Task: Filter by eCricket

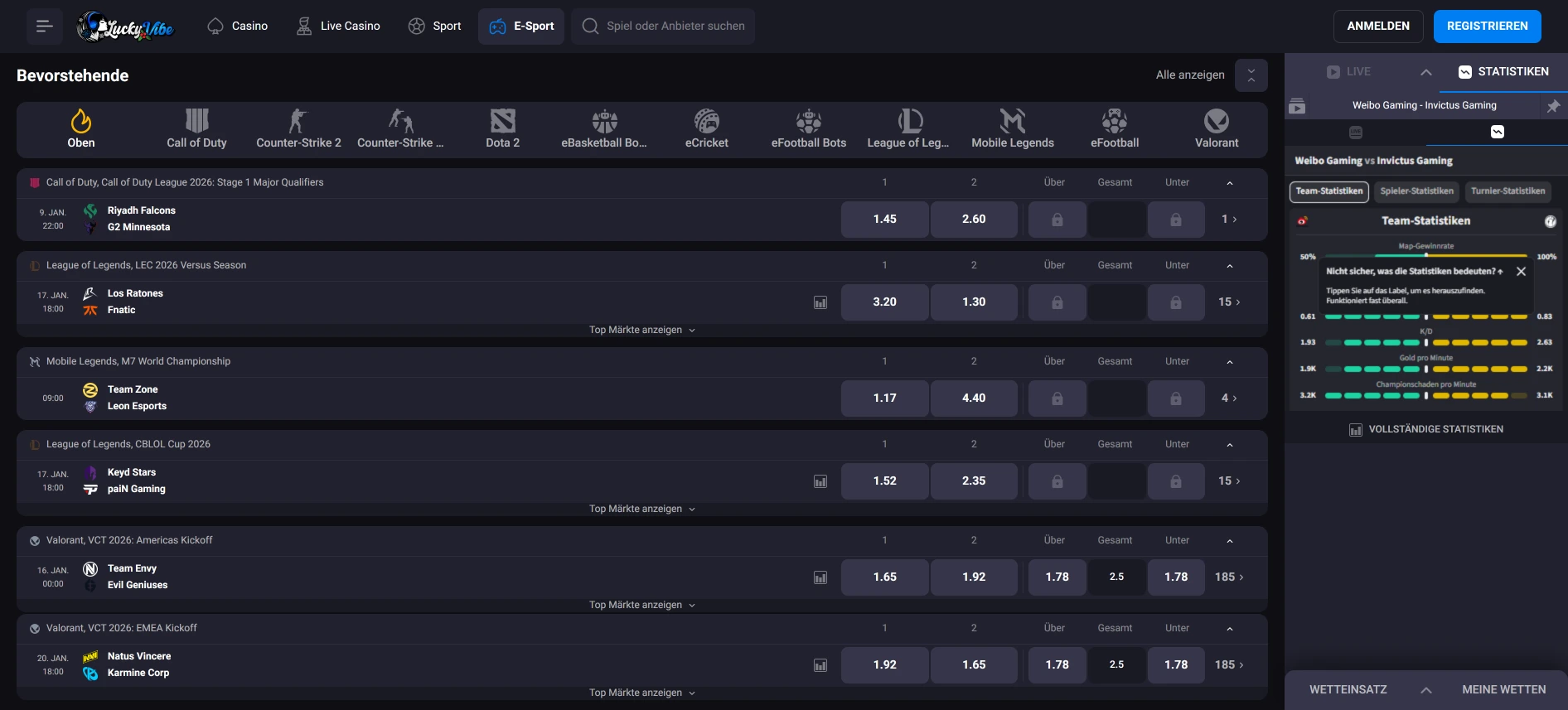Action: [706, 129]
